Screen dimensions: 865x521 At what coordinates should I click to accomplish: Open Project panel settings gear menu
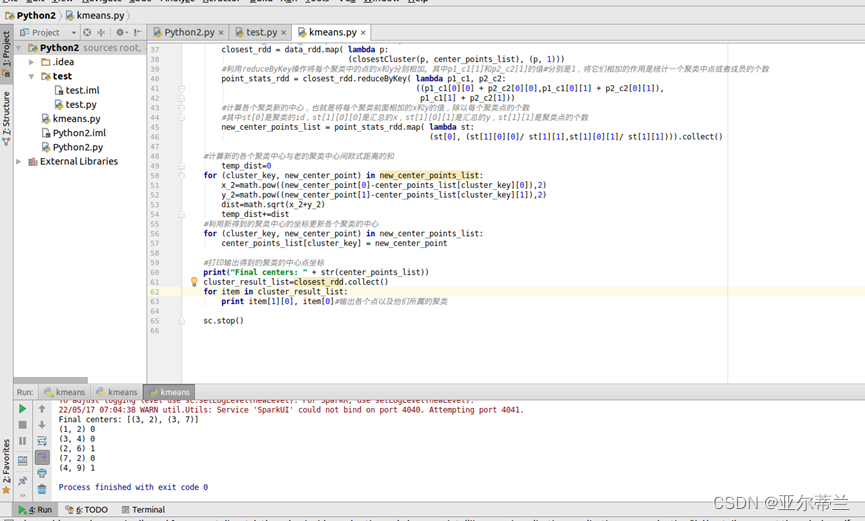click(x=121, y=33)
